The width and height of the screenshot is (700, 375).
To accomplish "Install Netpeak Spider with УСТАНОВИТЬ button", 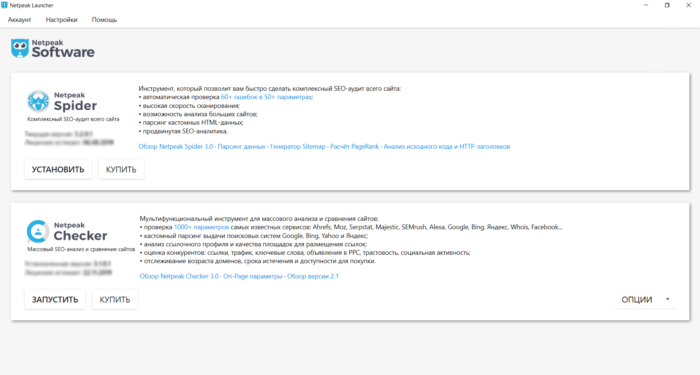I will [x=58, y=170].
